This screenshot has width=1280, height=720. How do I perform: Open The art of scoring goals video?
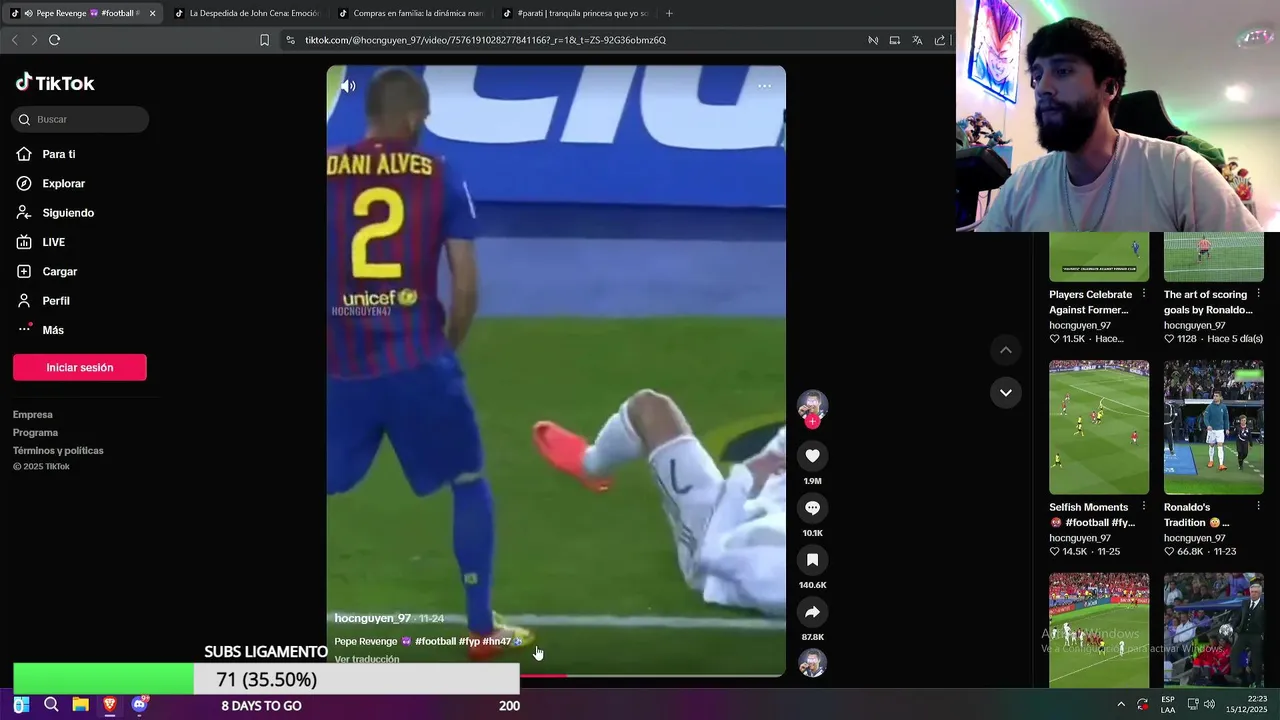[1214, 256]
